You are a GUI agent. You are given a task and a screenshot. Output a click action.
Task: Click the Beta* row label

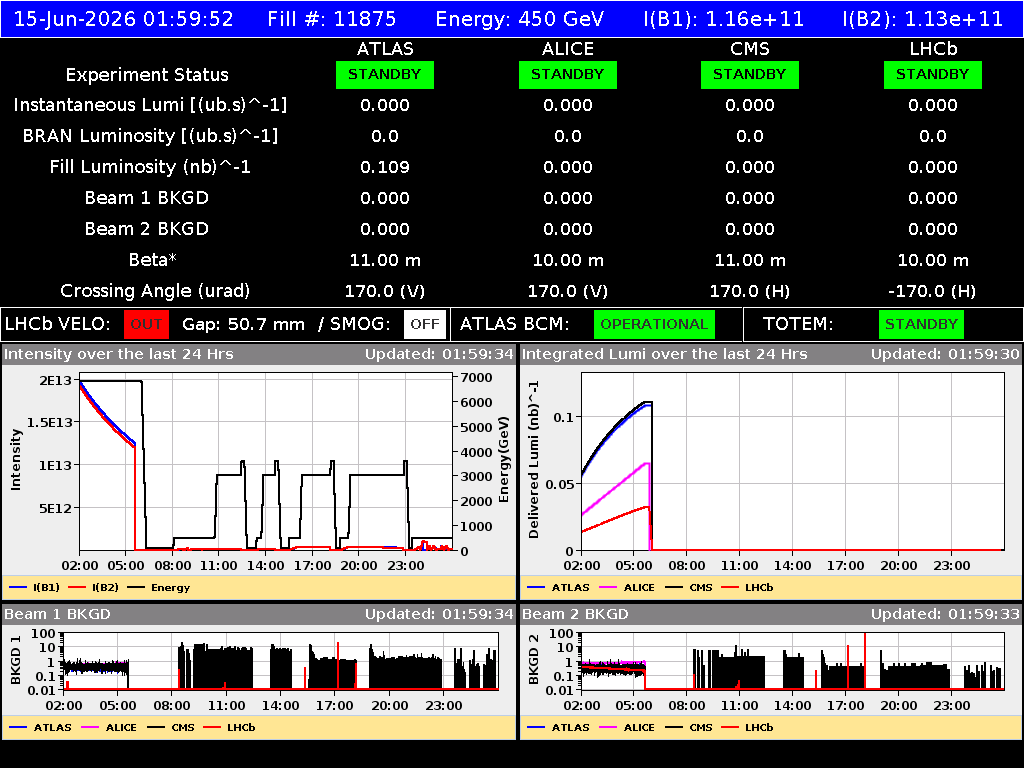coord(153,259)
